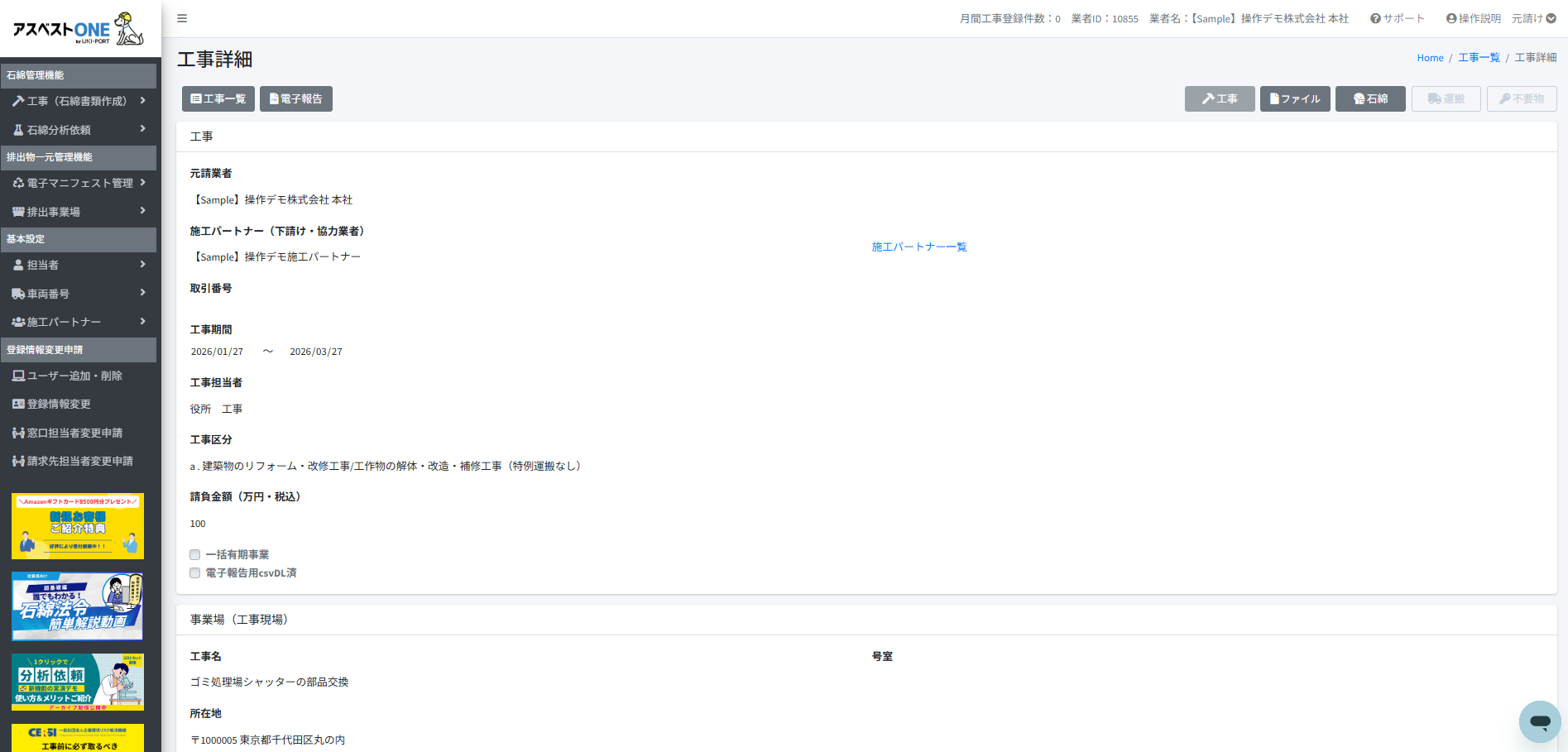Screen dimensions: 1568x752
Task: Open 操作説明 in the top bar
Action: click(x=1473, y=18)
